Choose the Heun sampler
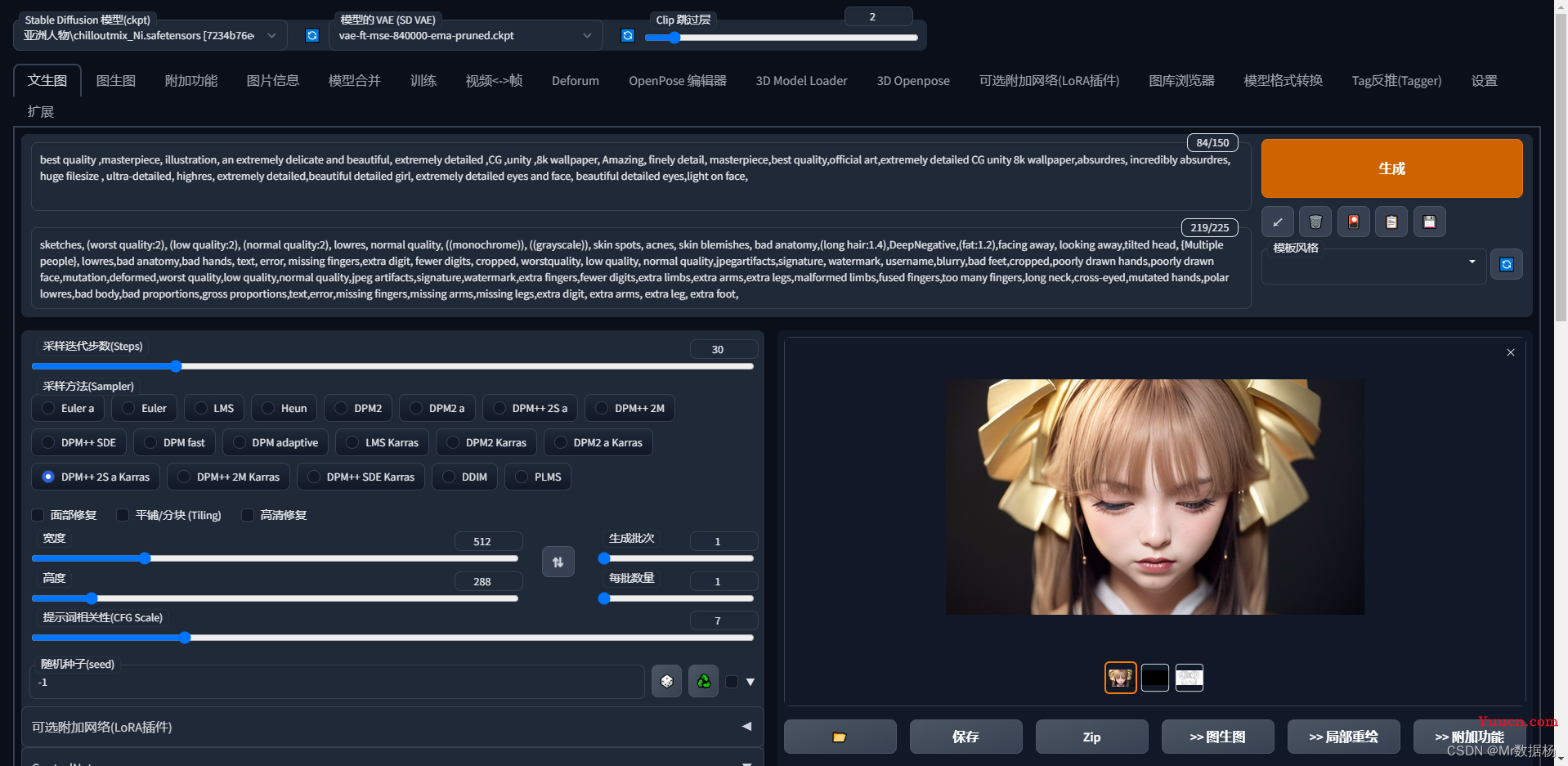The width and height of the screenshot is (1568, 766). click(x=284, y=408)
